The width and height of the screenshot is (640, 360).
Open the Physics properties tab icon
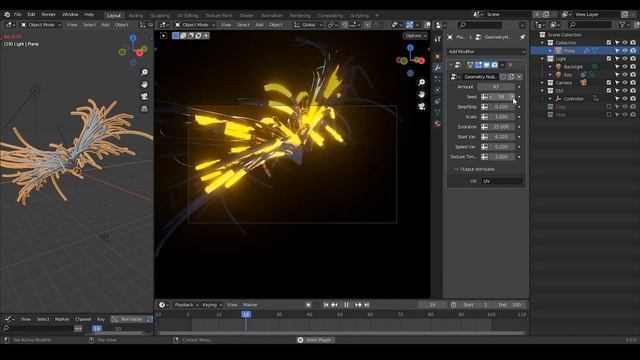(438, 90)
